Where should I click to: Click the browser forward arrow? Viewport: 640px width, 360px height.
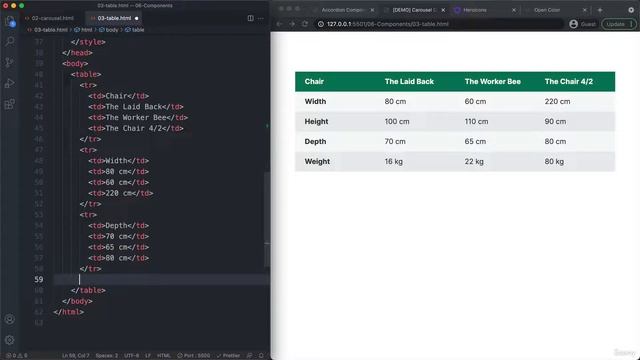pos(292,24)
